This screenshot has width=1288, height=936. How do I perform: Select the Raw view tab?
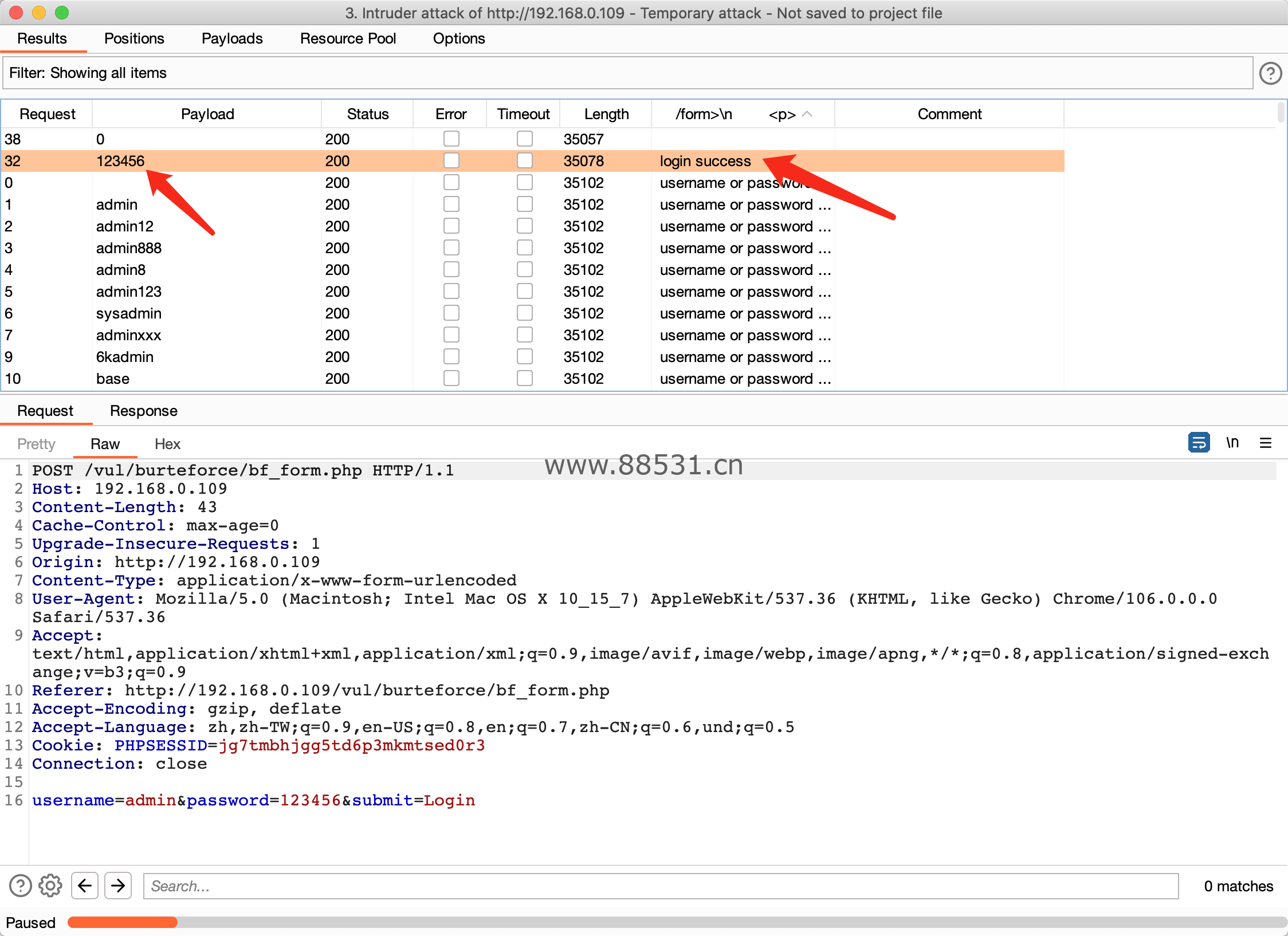(105, 444)
